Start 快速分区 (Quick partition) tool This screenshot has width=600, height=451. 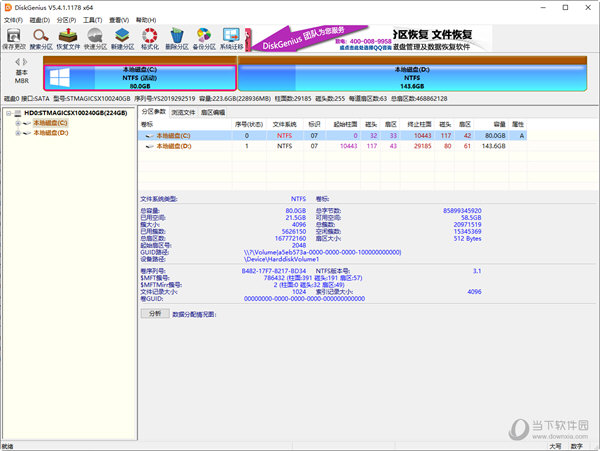click(96, 38)
